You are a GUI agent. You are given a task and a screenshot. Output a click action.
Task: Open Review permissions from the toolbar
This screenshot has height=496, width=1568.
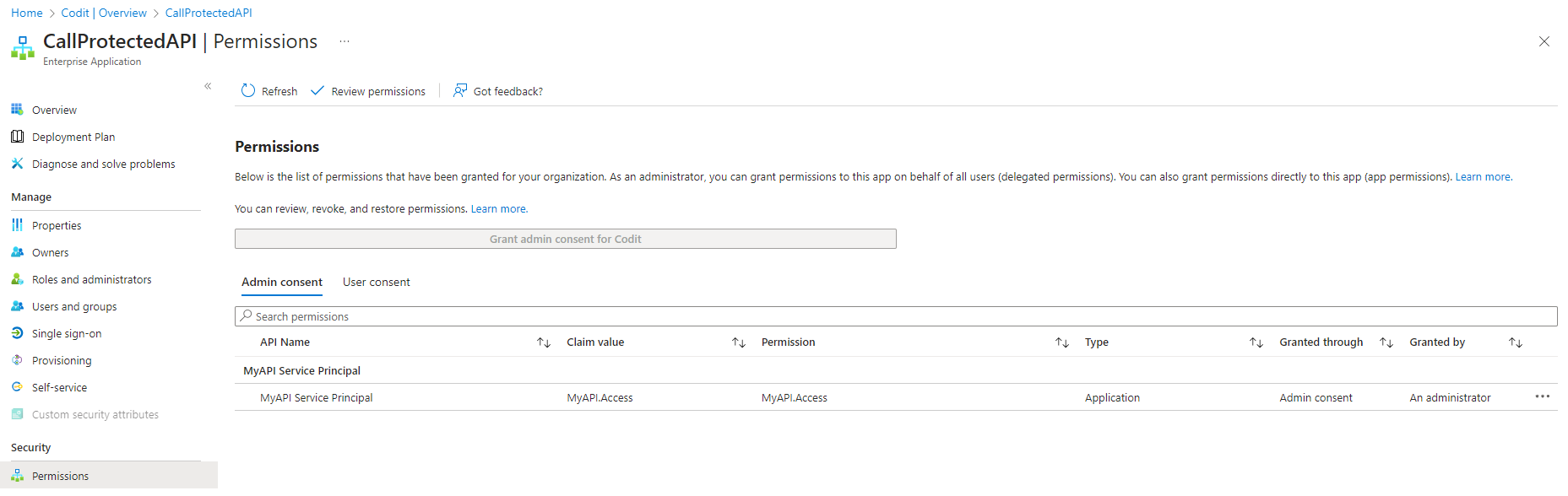pos(368,91)
